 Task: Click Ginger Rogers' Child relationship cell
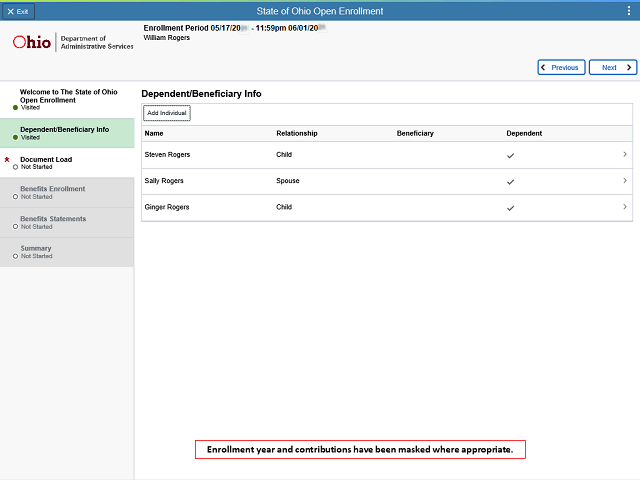[284, 207]
